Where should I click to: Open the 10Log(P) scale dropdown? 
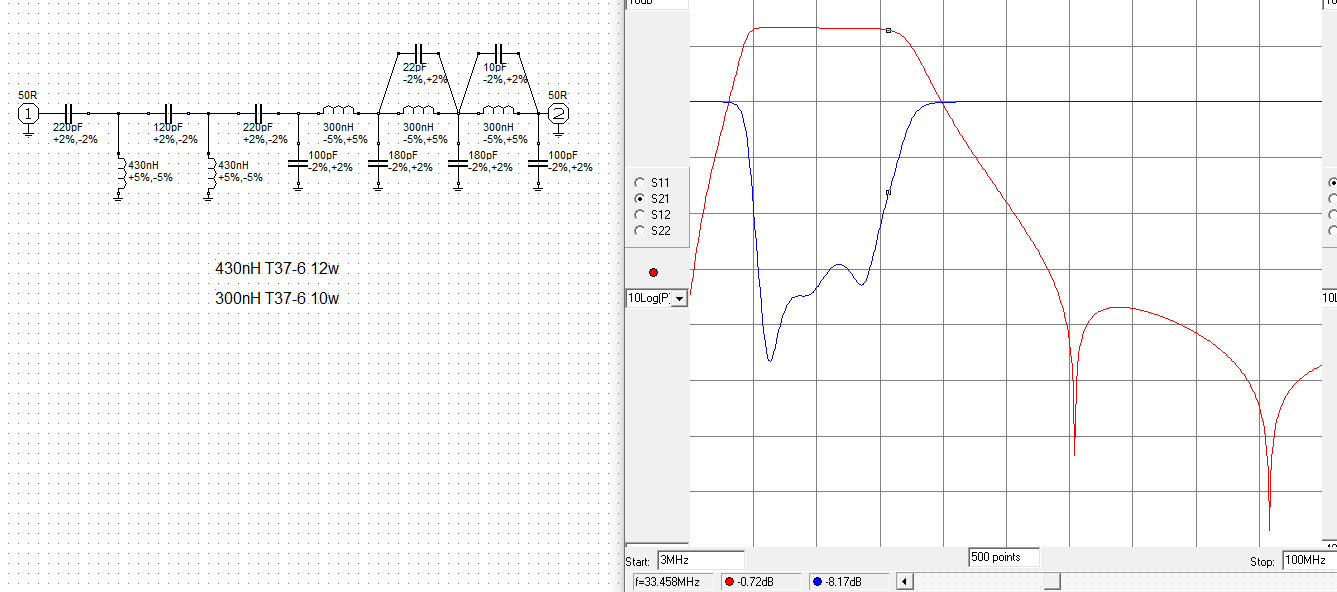[x=680, y=298]
